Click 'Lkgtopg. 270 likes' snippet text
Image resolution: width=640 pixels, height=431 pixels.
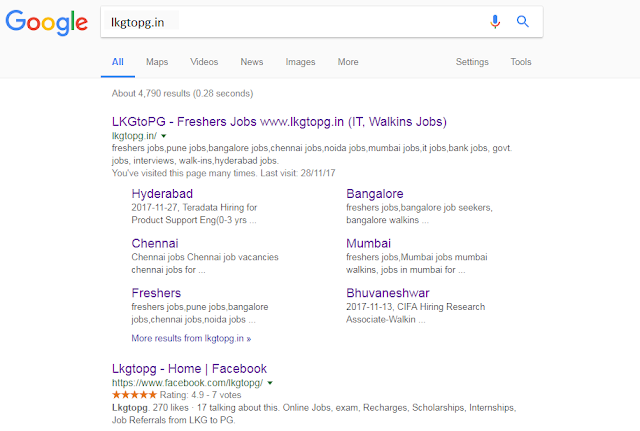[150, 408]
